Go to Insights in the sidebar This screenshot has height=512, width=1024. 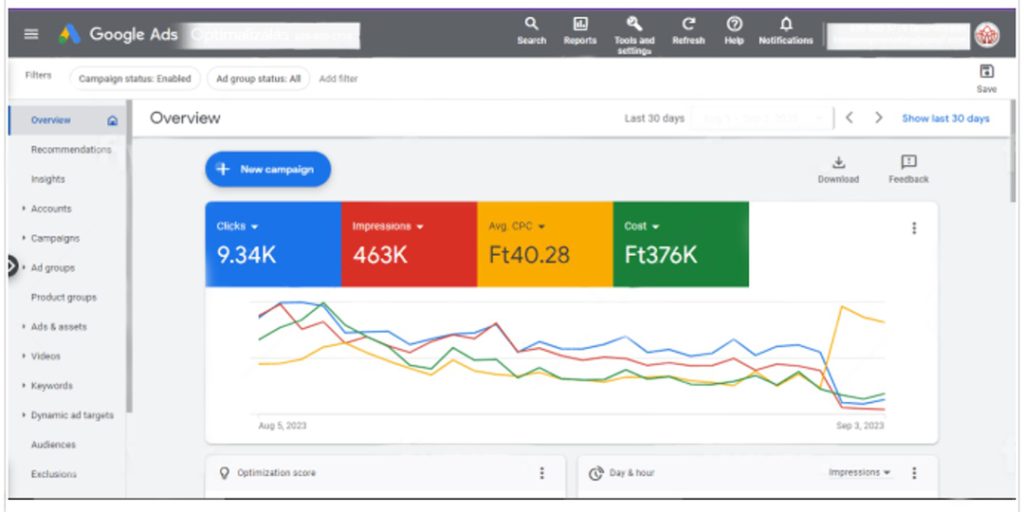click(48, 179)
